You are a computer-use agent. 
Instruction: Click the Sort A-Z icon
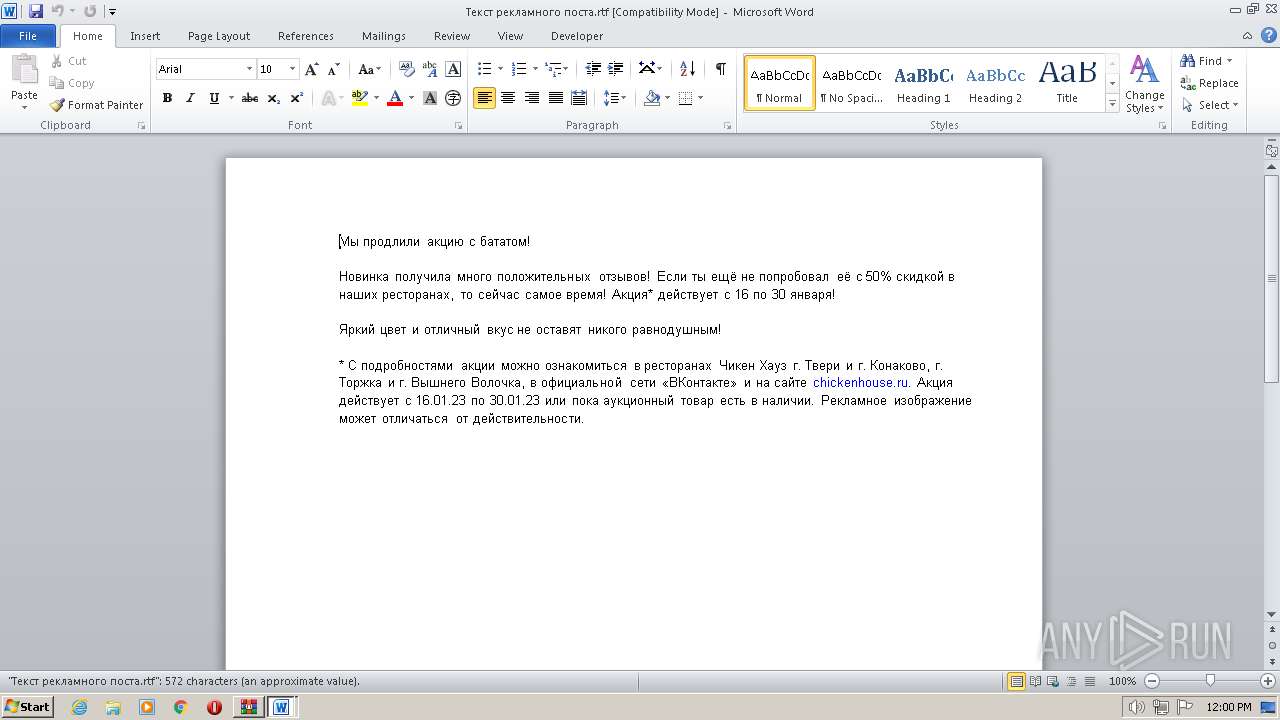coord(687,69)
